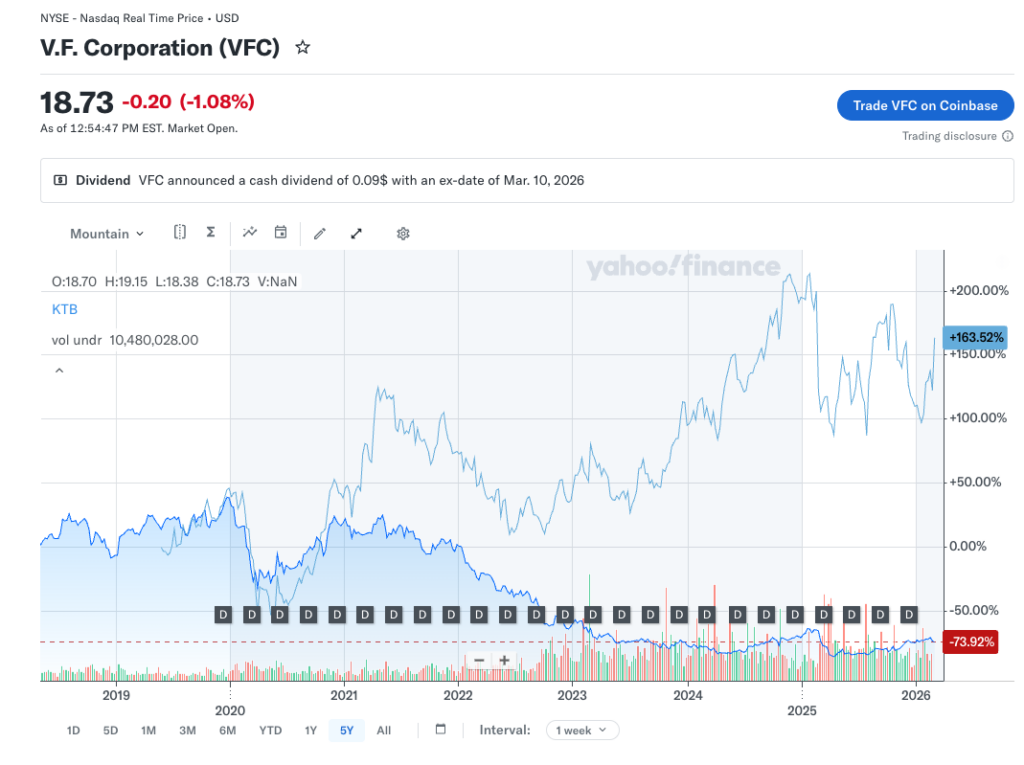Screen dimensions: 1024x765
Task: Open the indicators sigma icon
Action: pos(210,232)
